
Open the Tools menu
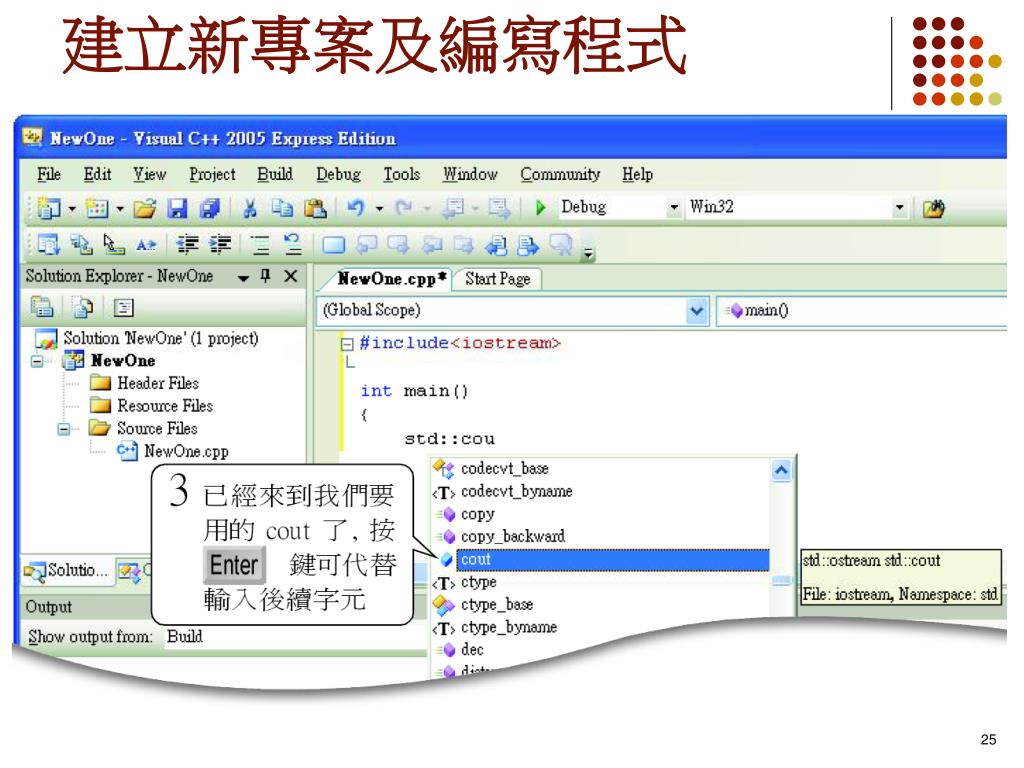401,174
